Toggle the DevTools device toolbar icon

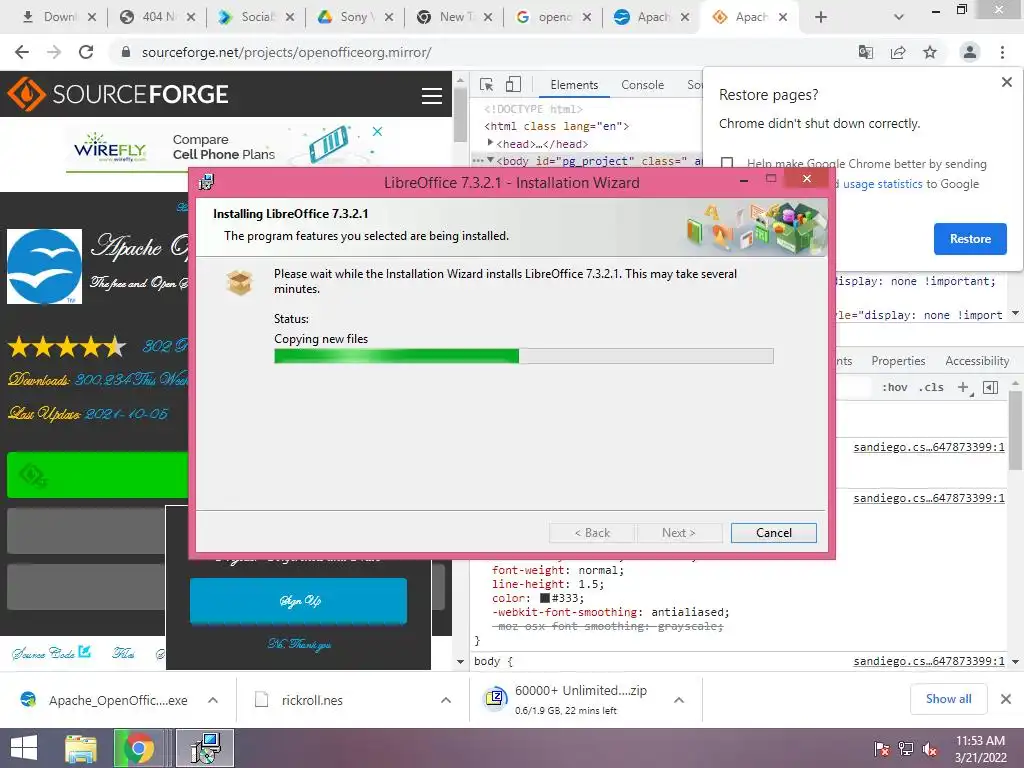tap(513, 84)
